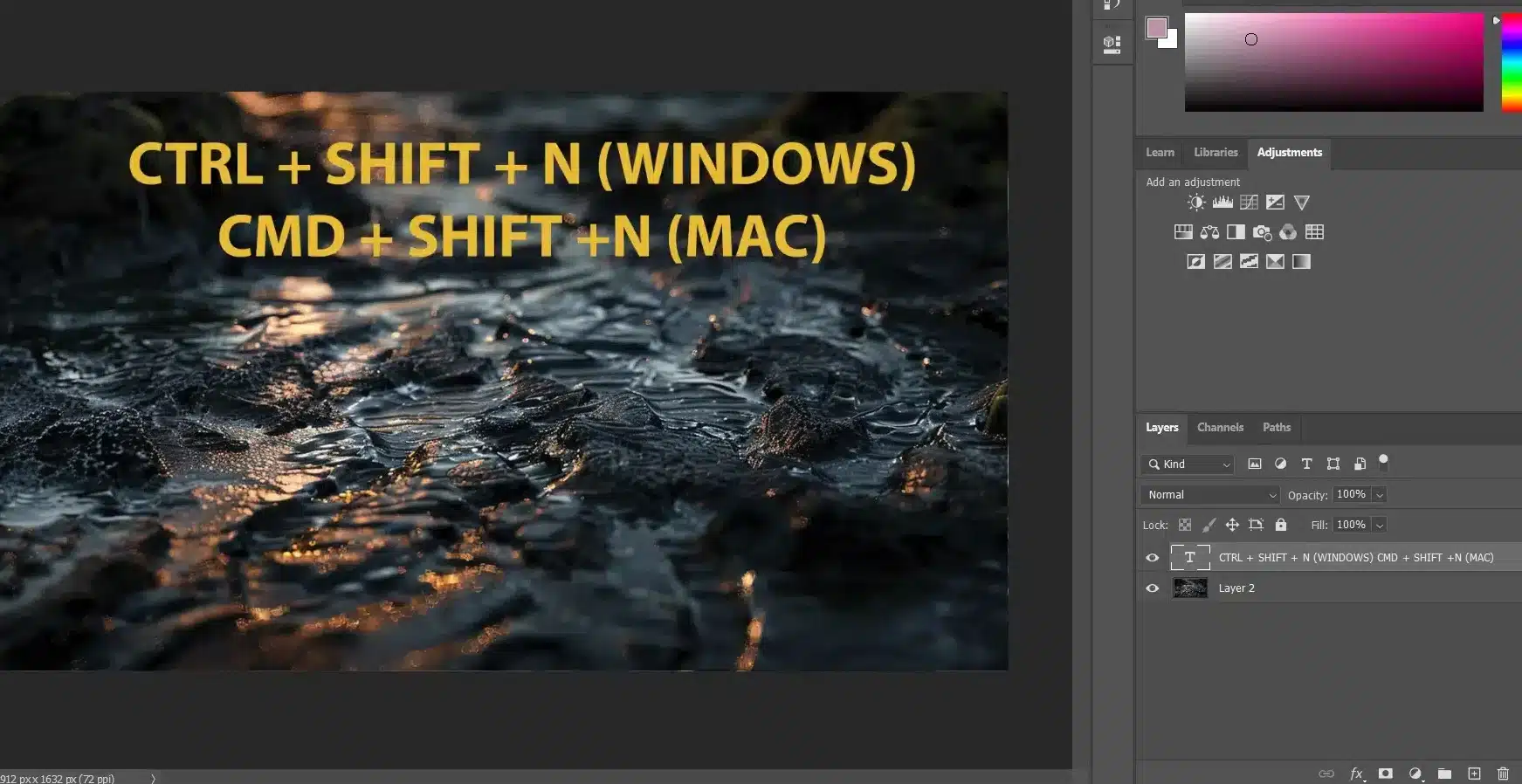Add a Threshold adjustment layer
The height and width of the screenshot is (784, 1522).
pyautogui.click(x=1249, y=262)
